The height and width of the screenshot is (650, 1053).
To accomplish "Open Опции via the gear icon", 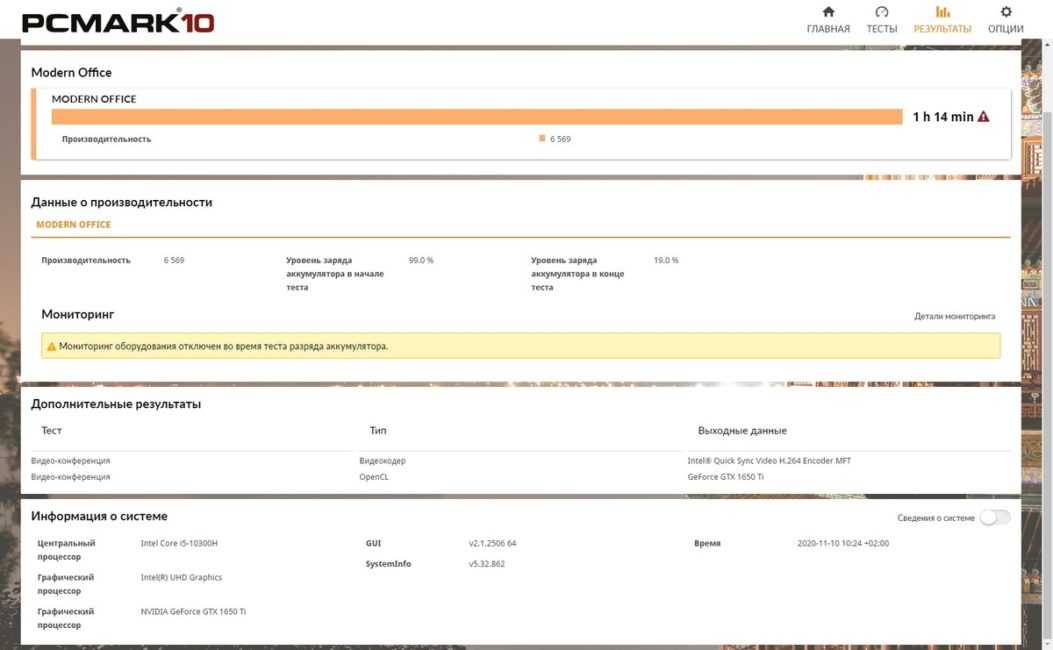I will coord(1006,12).
